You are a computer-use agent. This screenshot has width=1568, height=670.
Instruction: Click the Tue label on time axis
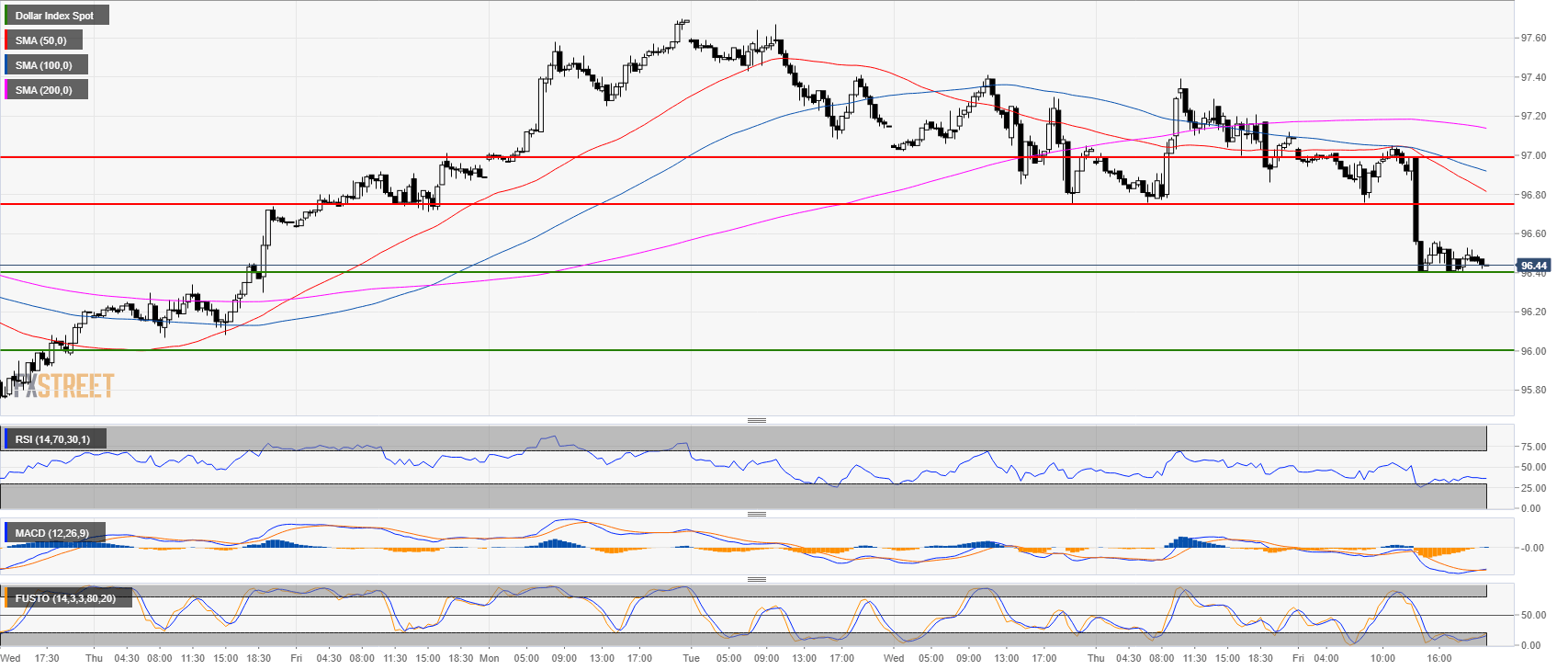pyautogui.click(x=691, y=658)
